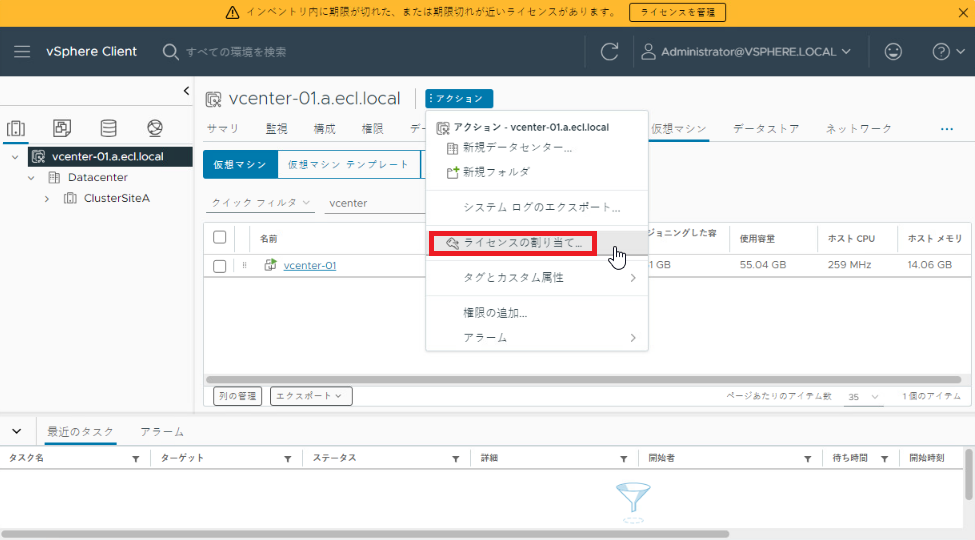The image size is (975, 540).
Task: Open the Summary tab
Action: click(x=223, y=129)
